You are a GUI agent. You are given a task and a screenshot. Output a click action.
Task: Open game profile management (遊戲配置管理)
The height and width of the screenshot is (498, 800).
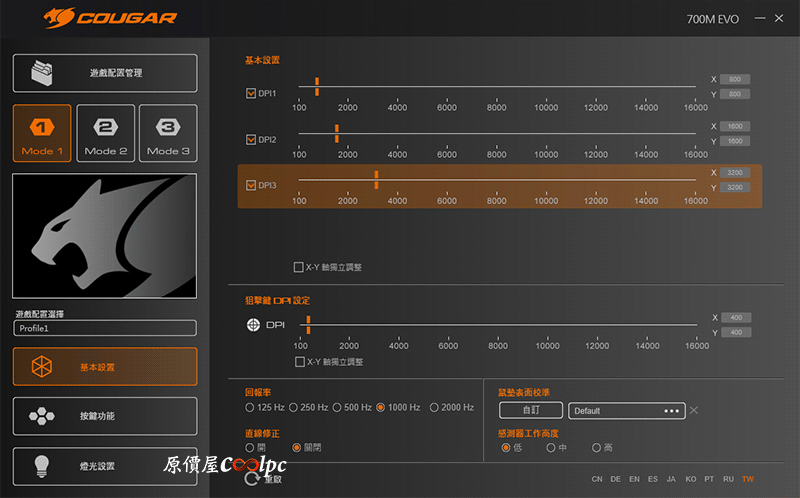(105, 73)
